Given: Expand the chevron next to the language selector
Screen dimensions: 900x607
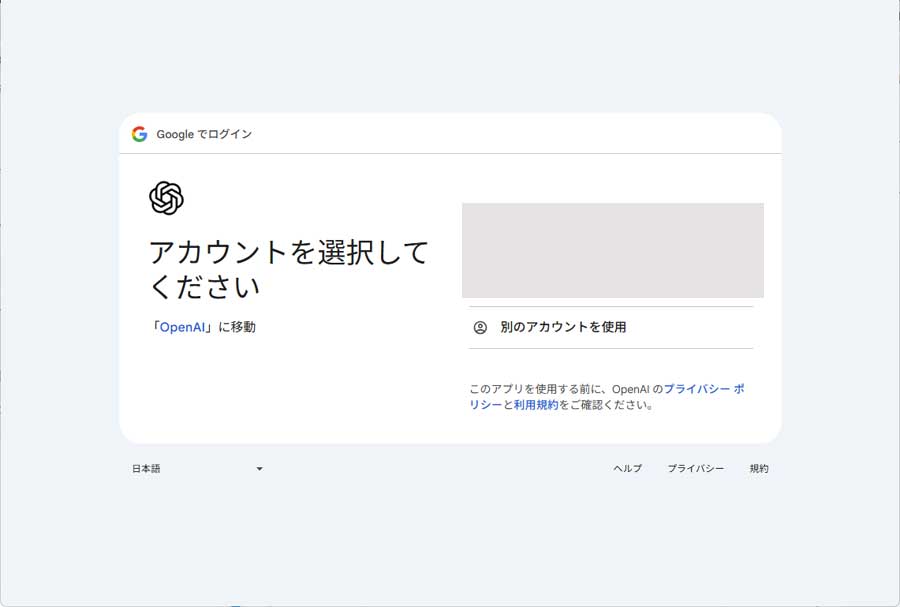Looking at the screenshot, I should 259,468.
